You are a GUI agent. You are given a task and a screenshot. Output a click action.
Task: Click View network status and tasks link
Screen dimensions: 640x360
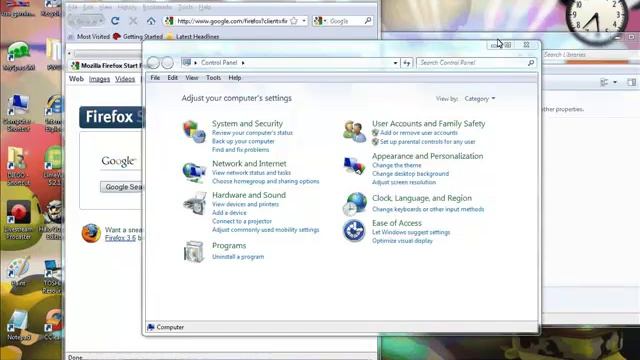(251, 173)
